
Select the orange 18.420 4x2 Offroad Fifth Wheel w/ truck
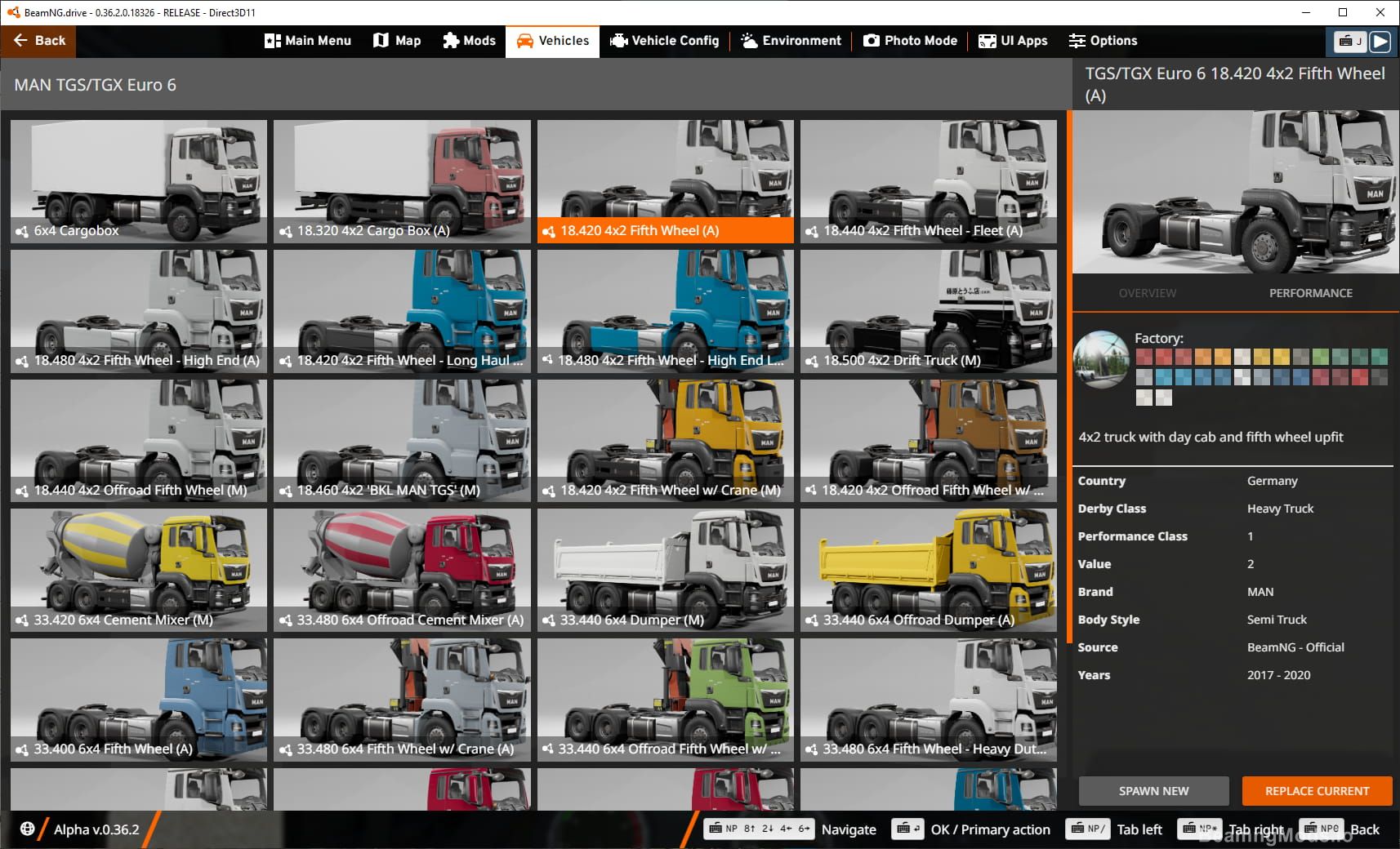coord(929,441)
